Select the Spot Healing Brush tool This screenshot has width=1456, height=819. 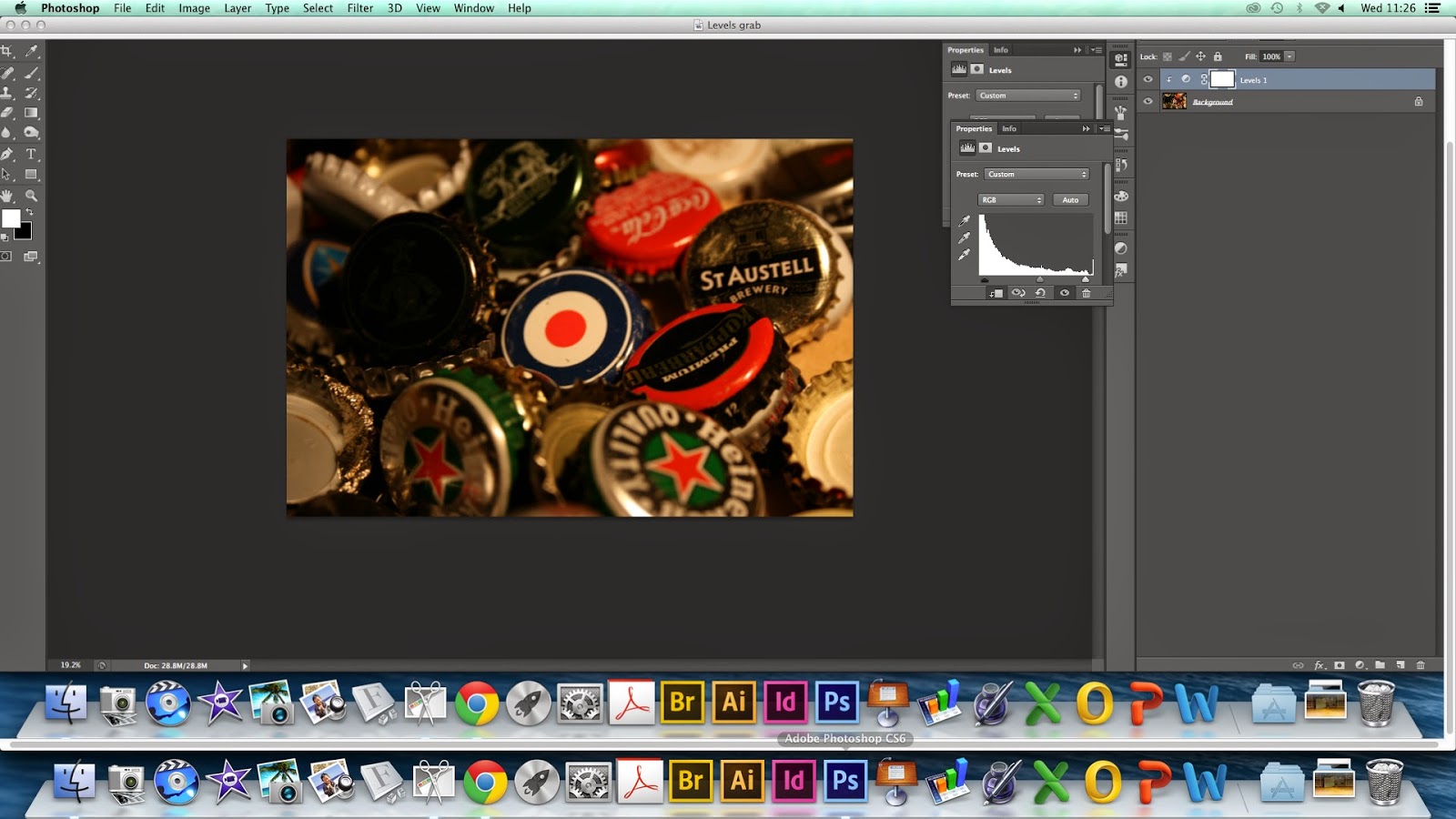[x=7, y=72]
